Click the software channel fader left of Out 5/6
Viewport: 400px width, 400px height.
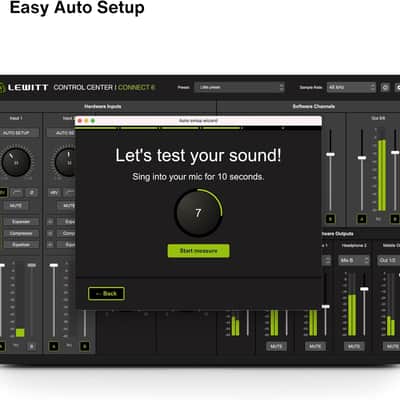coord(330,154)
